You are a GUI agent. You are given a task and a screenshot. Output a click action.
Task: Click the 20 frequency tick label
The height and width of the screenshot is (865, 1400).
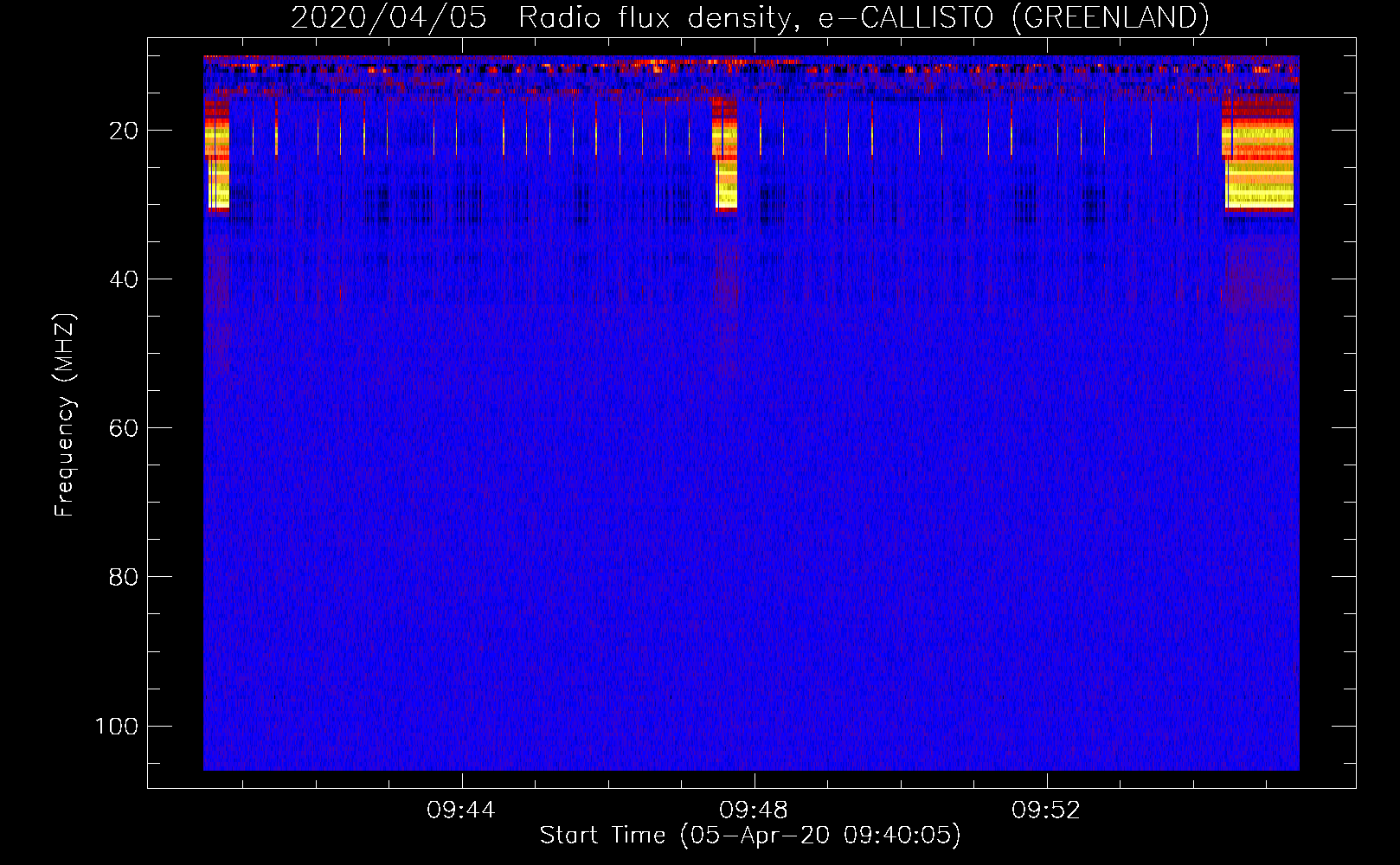124,131
